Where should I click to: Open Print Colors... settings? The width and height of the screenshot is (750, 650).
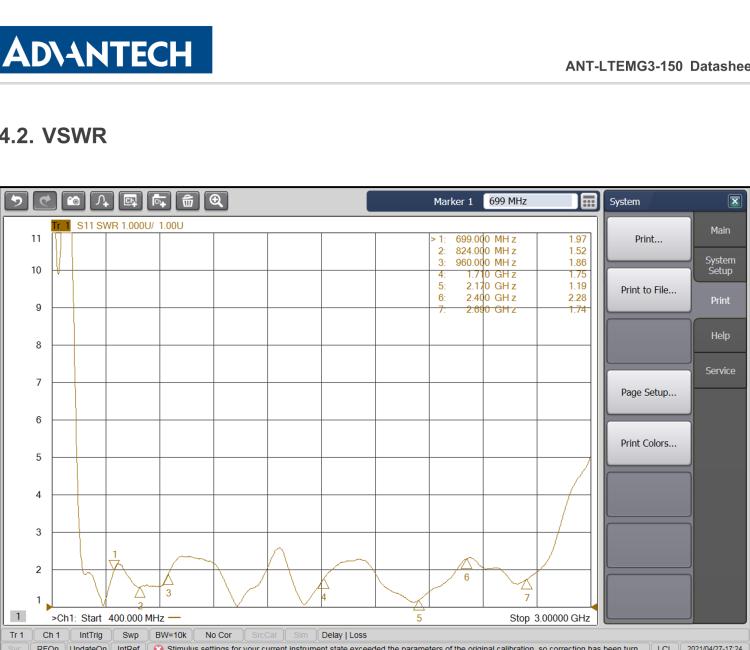click(648, 443)
